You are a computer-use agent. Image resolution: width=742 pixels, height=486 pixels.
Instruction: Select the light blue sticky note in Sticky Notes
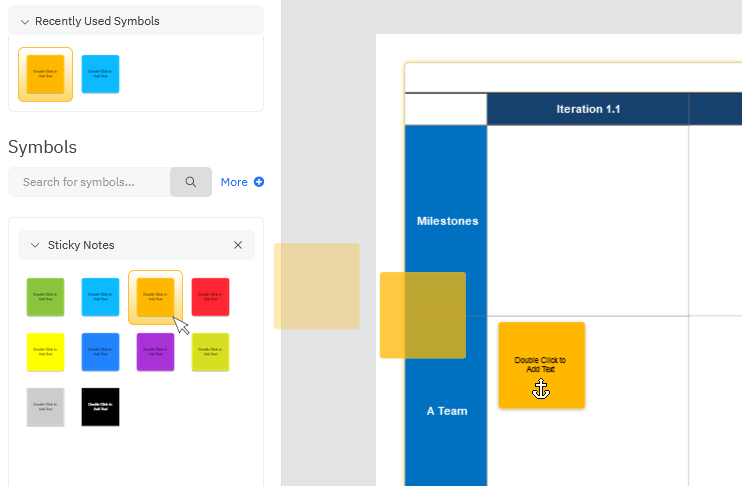(x=100, y=297)
